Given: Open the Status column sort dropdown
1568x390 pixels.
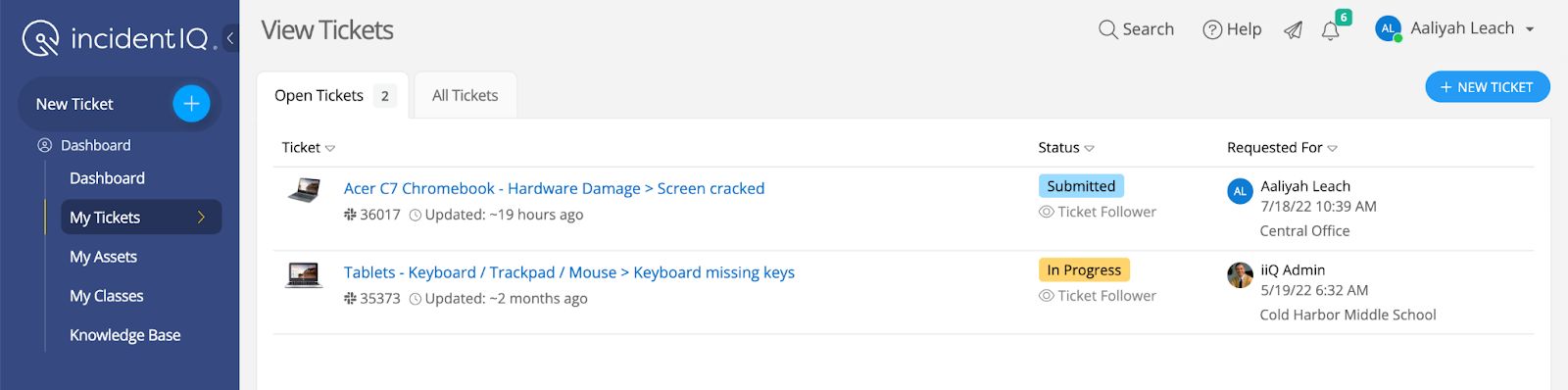Looking at the screenshot, I should (x=1090, y=149).
